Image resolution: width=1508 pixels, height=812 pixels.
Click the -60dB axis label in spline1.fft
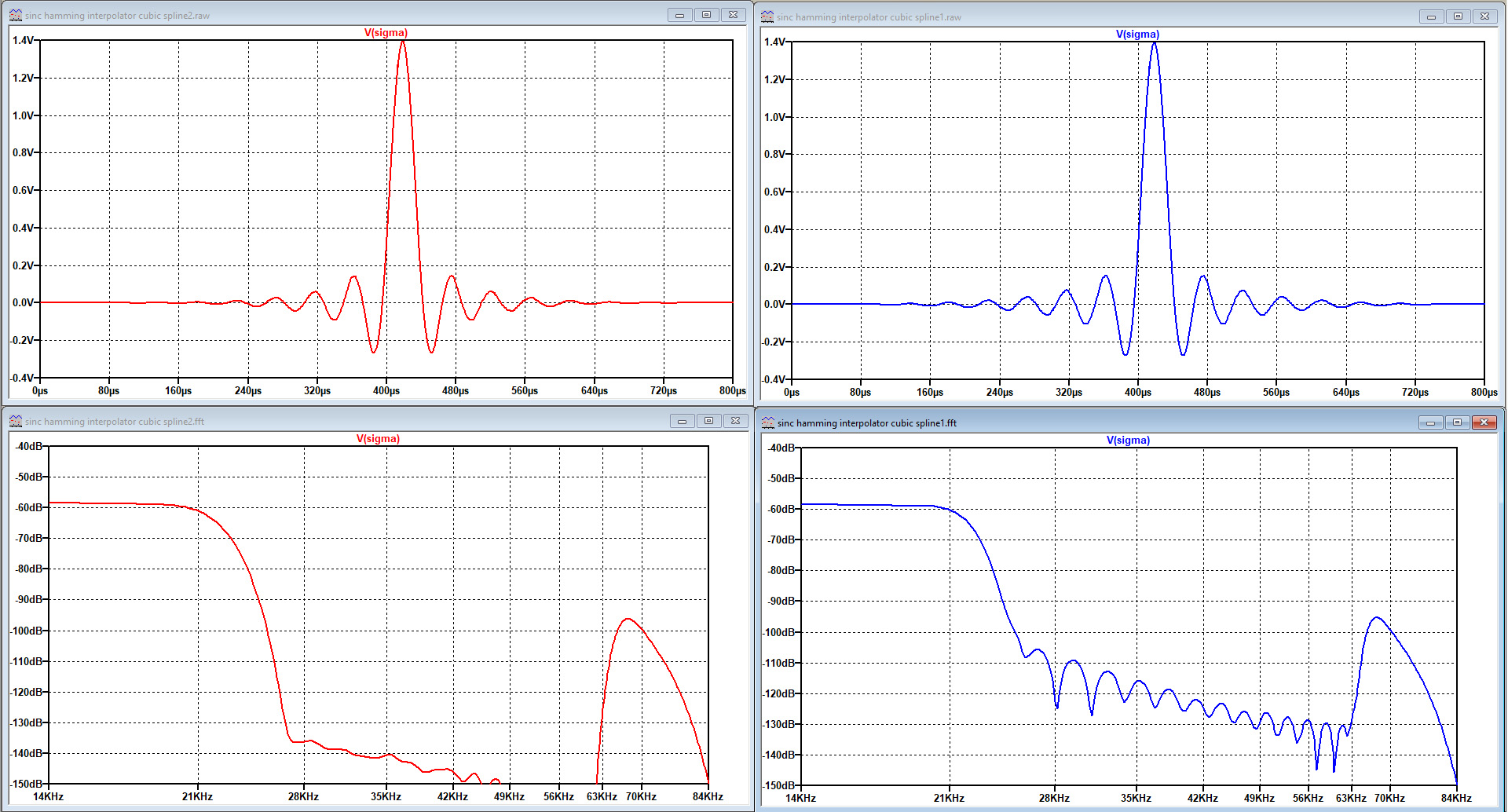pos(781,509)
